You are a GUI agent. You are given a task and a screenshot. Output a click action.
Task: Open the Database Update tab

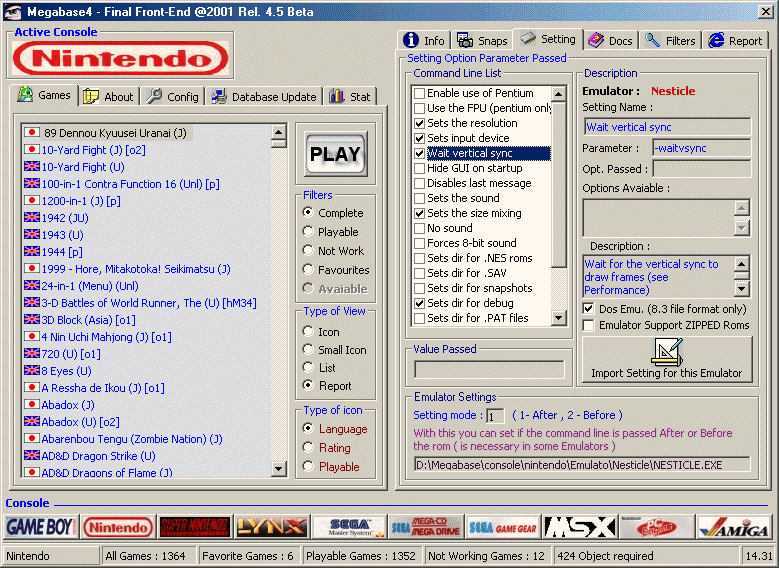tap(264, 96)
